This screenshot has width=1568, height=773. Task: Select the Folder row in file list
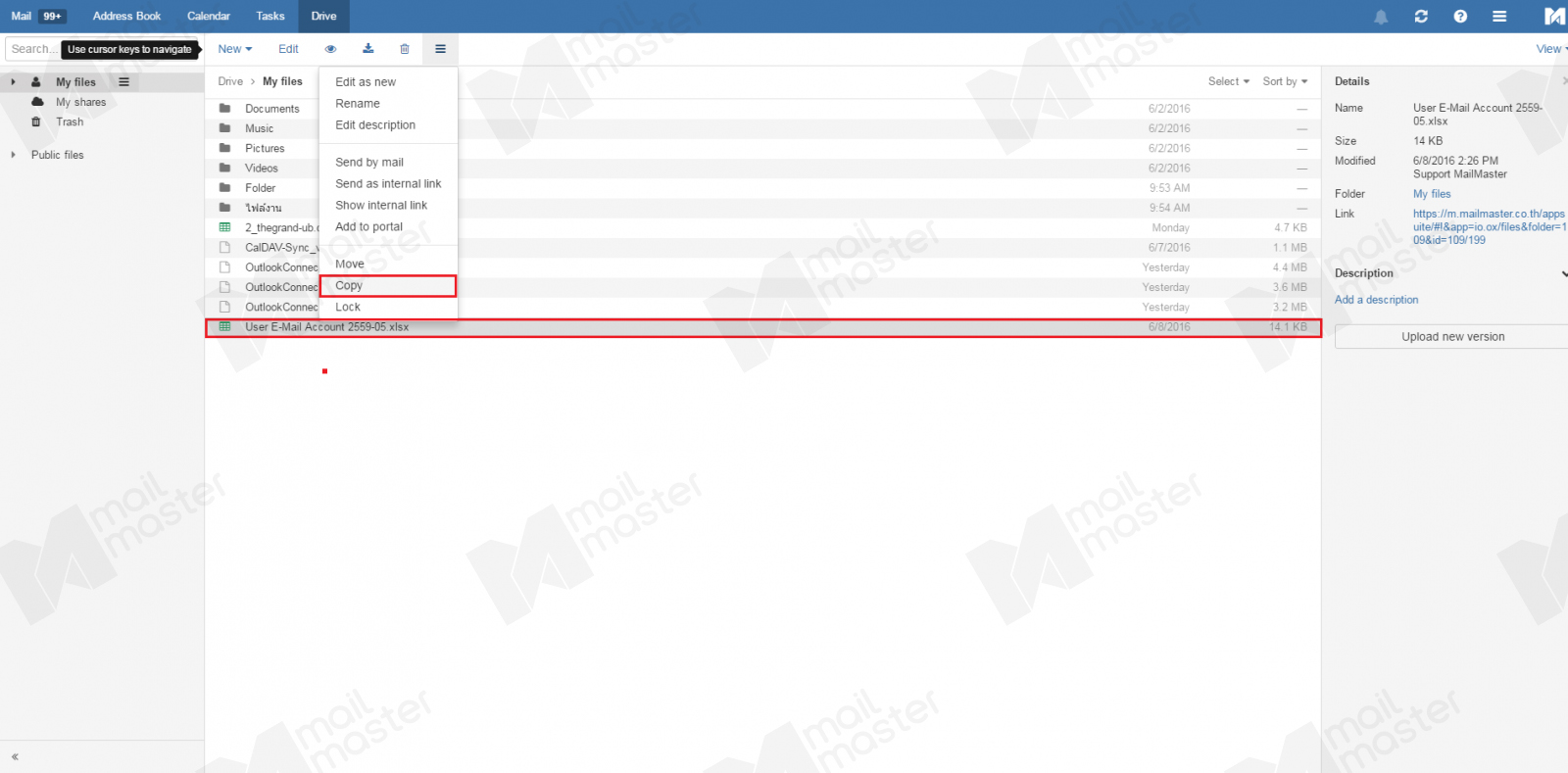[763, 188]
